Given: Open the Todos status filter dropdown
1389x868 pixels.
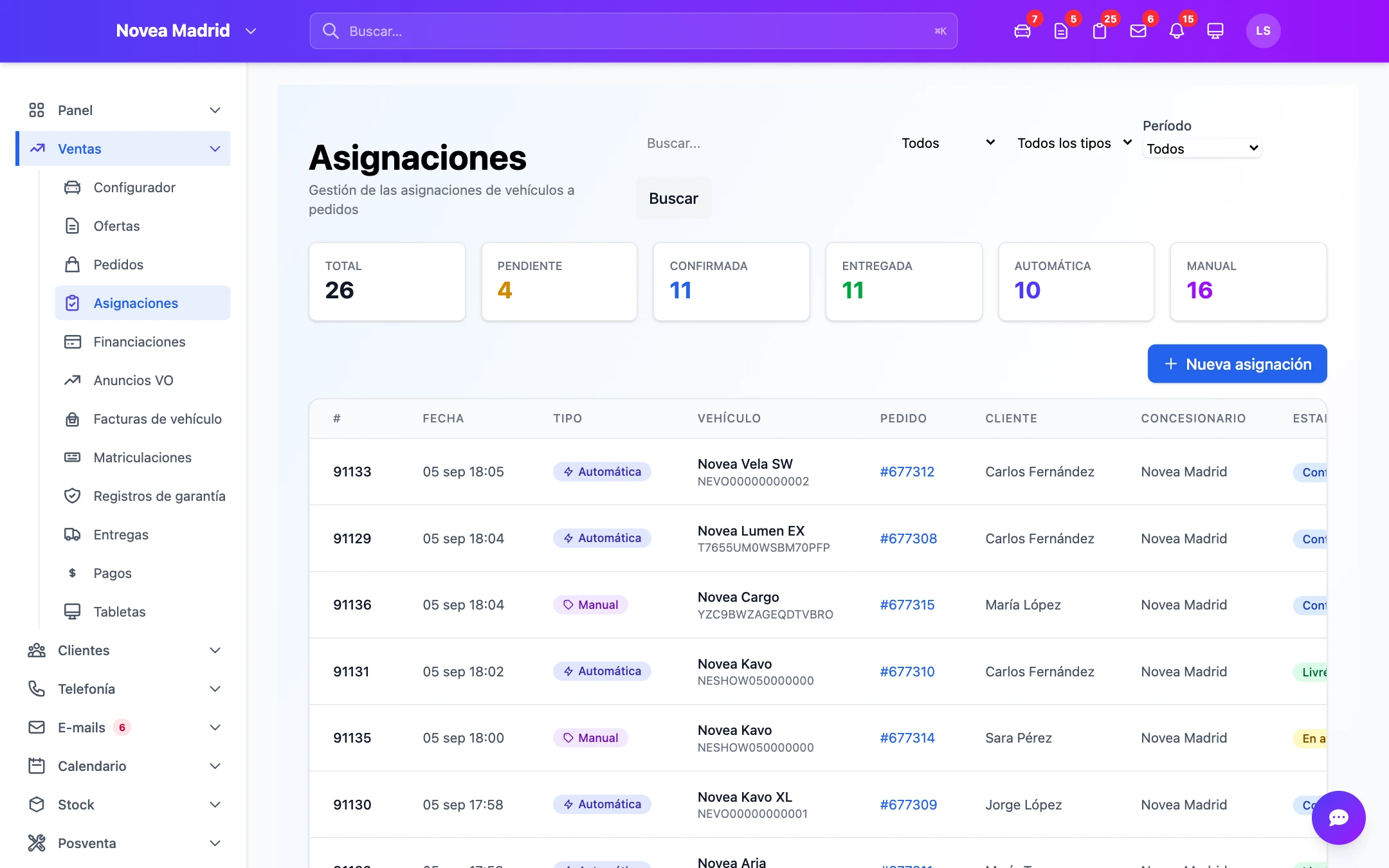Looking at the screenshot, I should pyautogui.click(x=949, y=143).
